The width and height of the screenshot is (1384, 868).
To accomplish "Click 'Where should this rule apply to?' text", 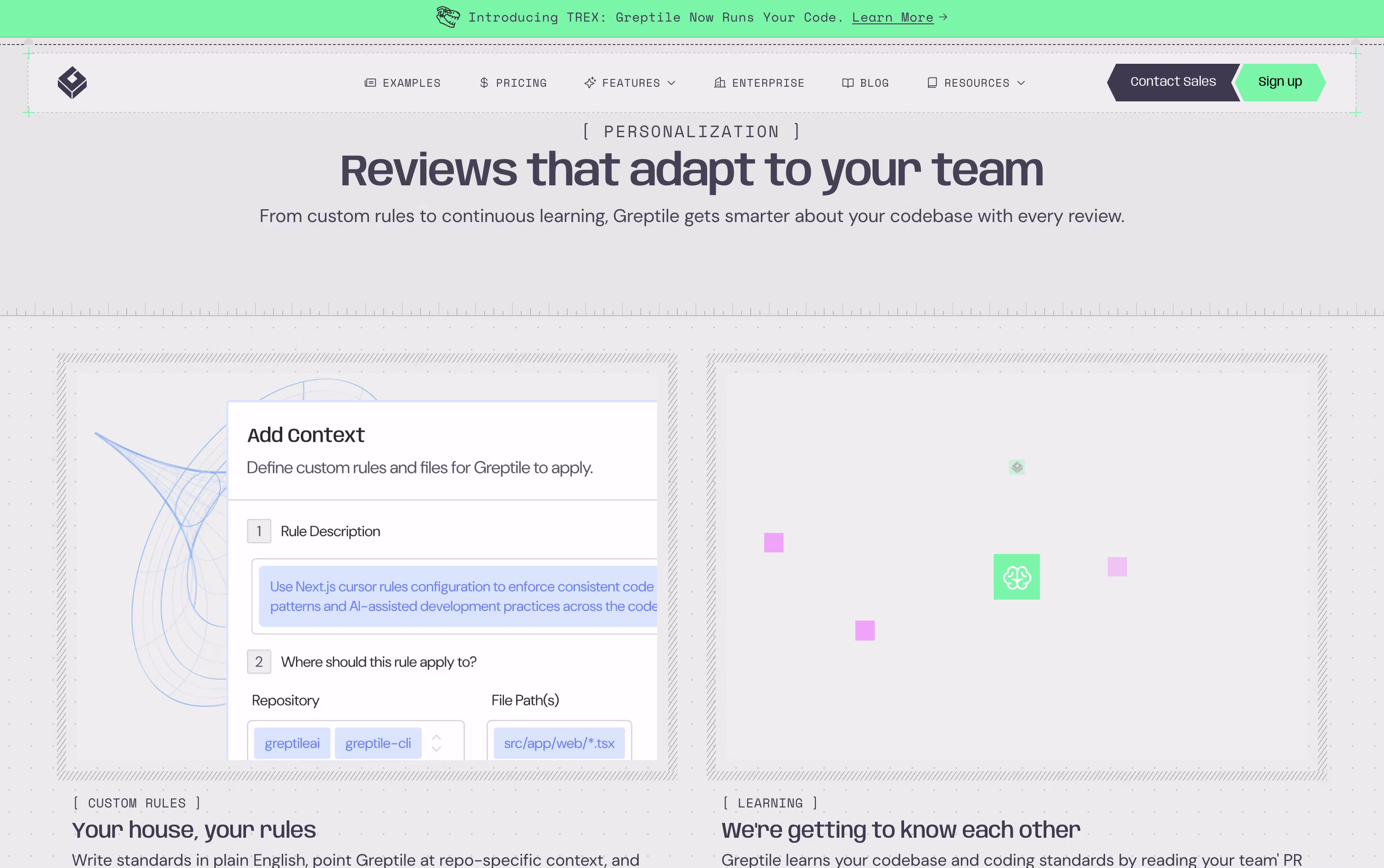I will click(379, 662).
